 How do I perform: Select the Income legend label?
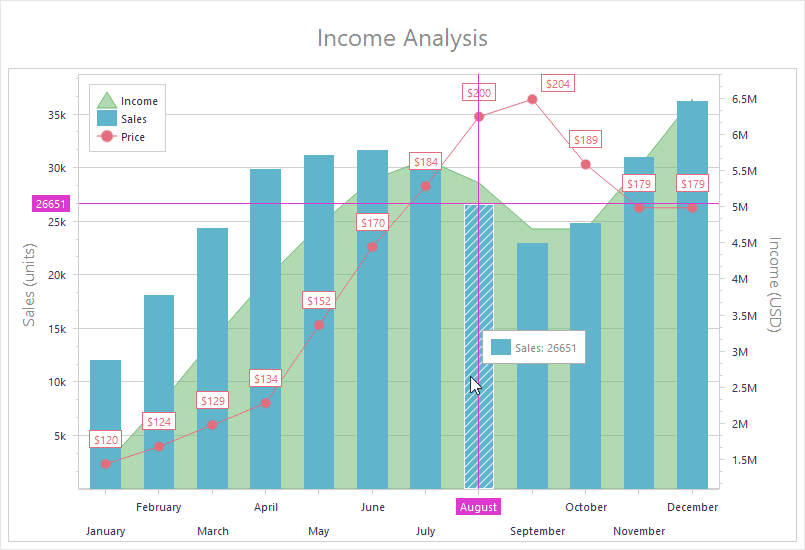pos(139,101)
